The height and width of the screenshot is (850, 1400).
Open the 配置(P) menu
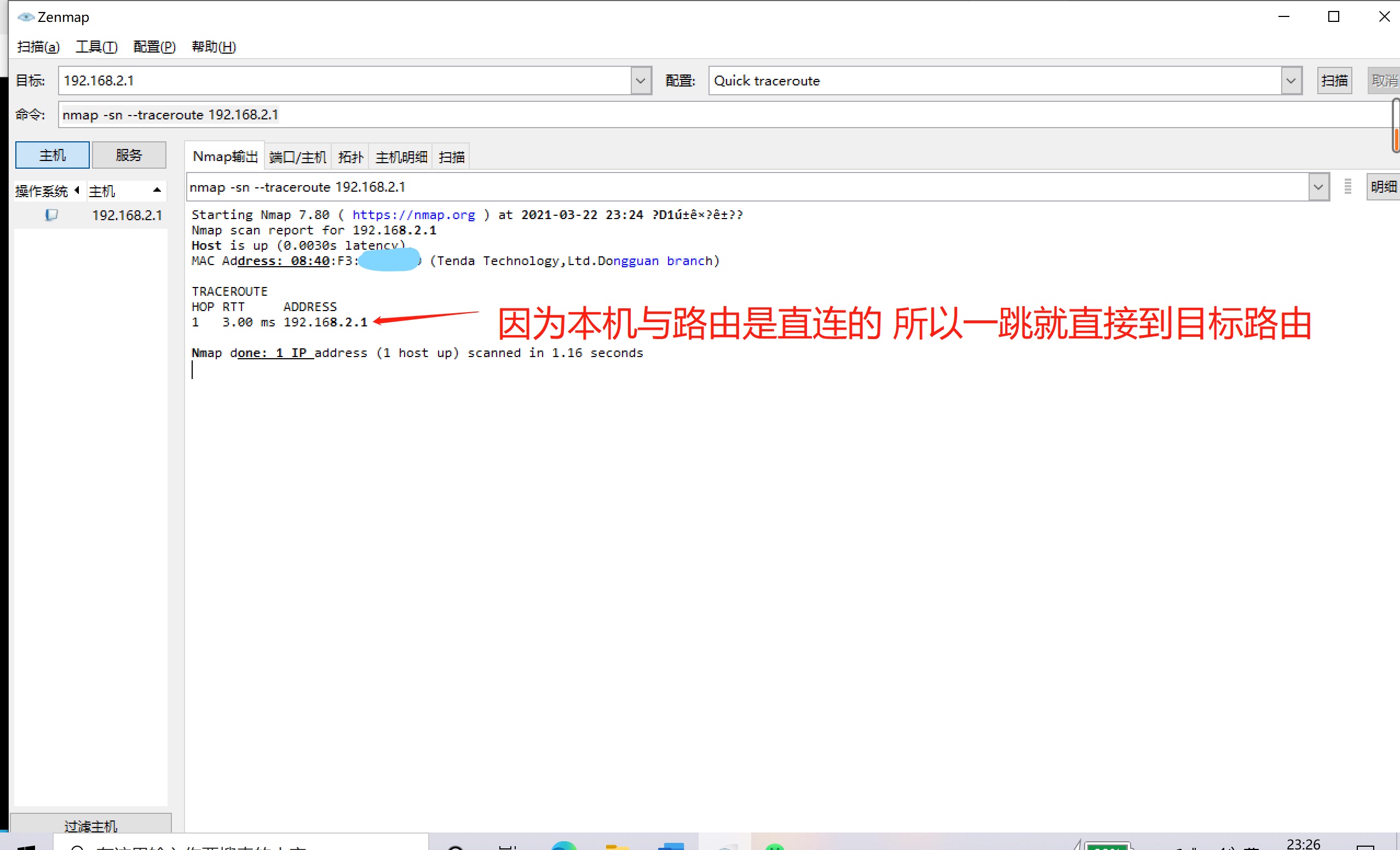pos(154,47)
